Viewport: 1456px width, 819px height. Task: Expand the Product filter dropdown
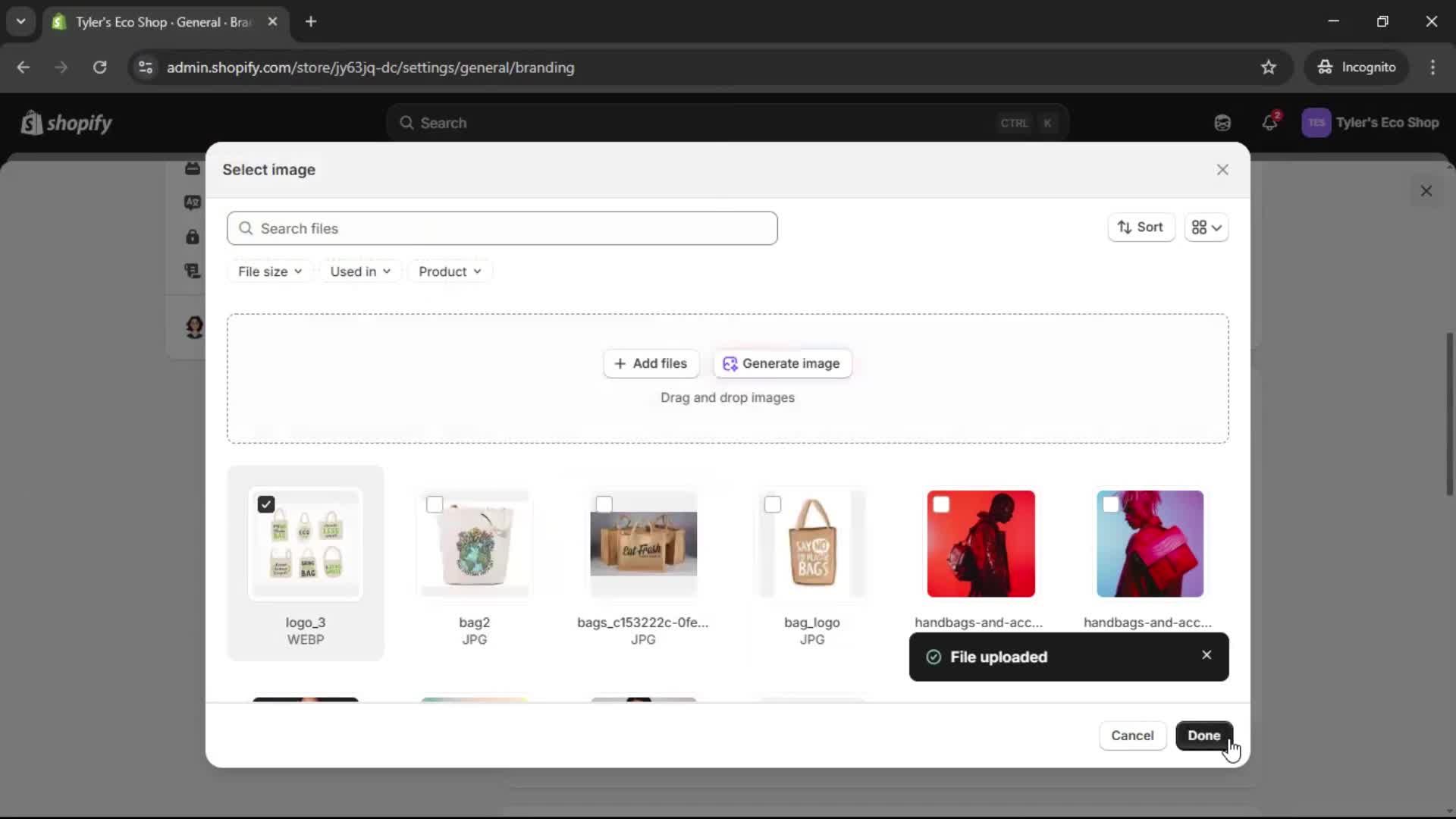tap(450, 271)
